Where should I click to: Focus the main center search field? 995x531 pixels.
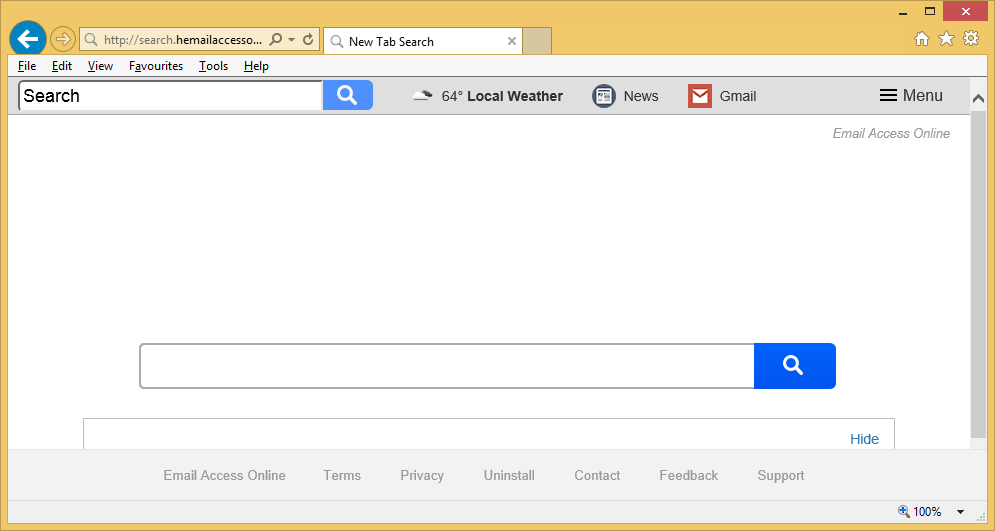446,366
